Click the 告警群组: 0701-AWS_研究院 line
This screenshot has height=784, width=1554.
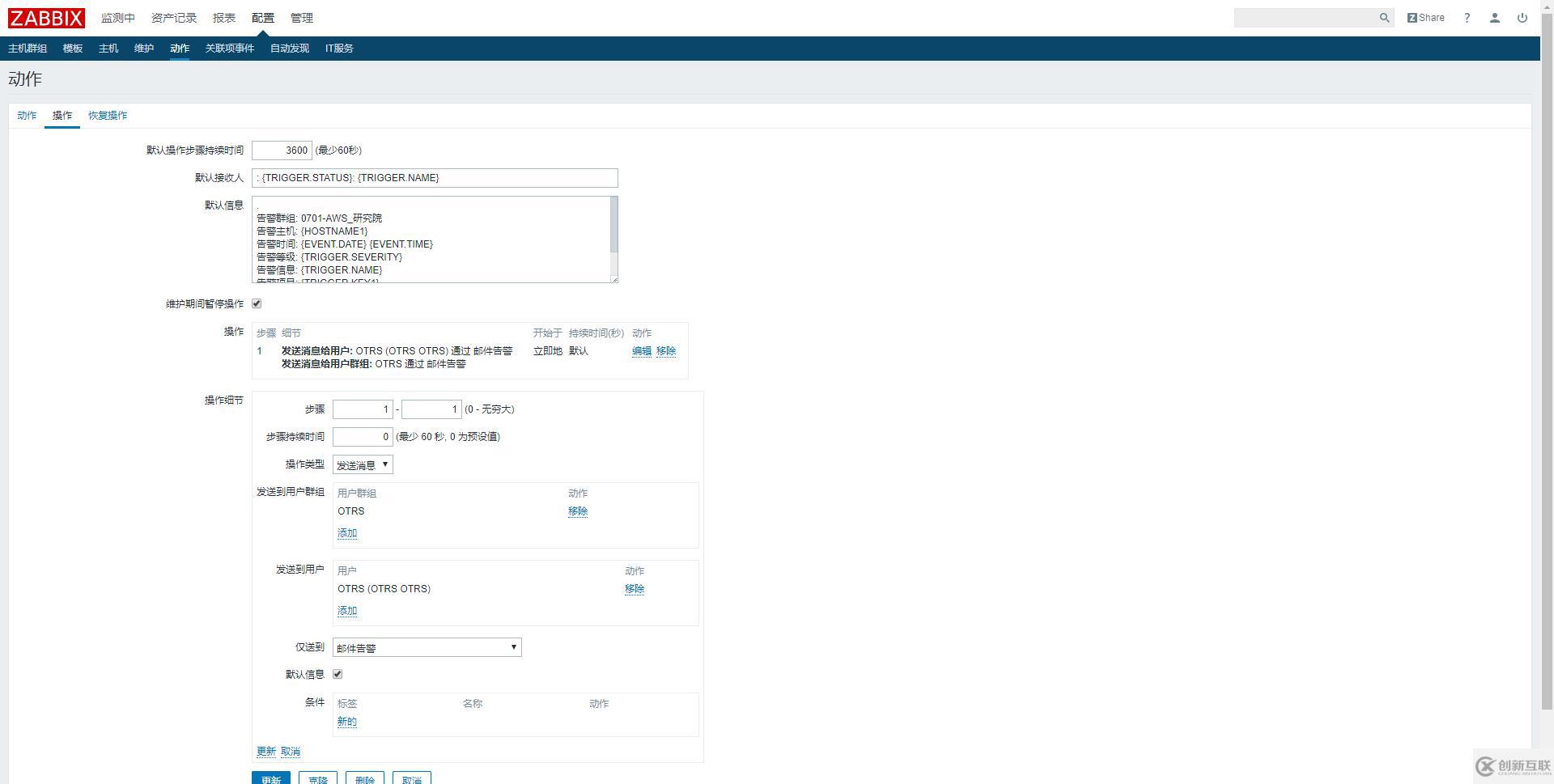tap(319, 218)
